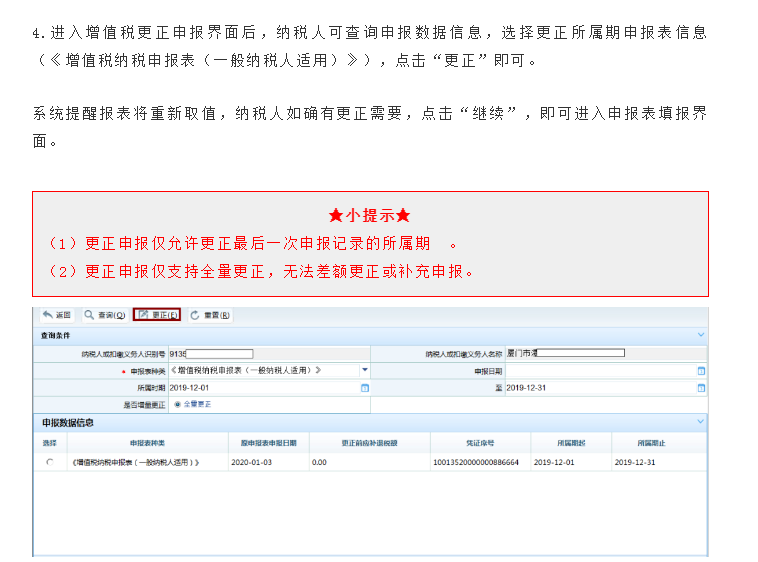
Task: Click the 查询(Q) search button
Action: point(105,315)
